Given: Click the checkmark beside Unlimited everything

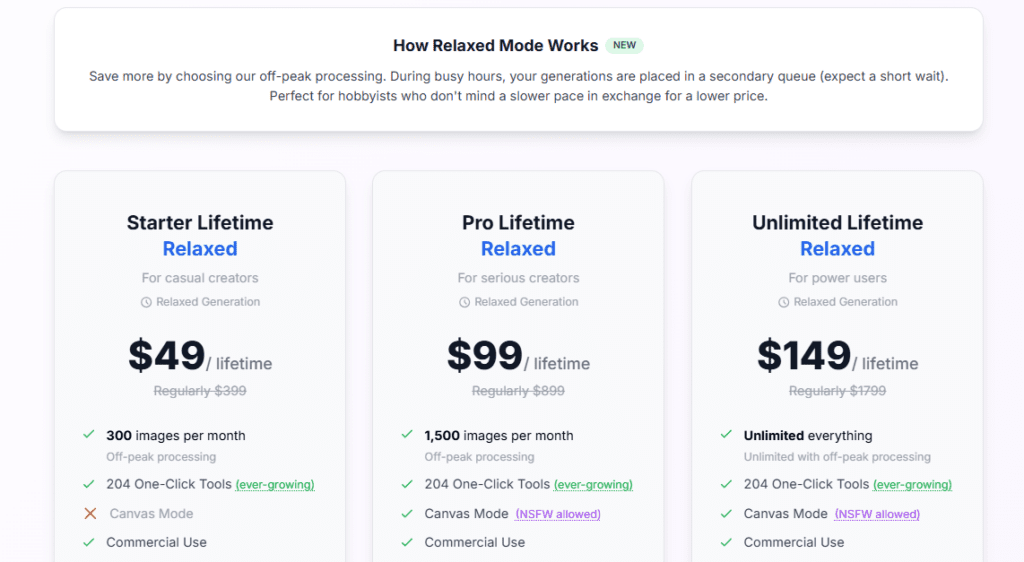Looking at the screenshot, I should 726,435.
